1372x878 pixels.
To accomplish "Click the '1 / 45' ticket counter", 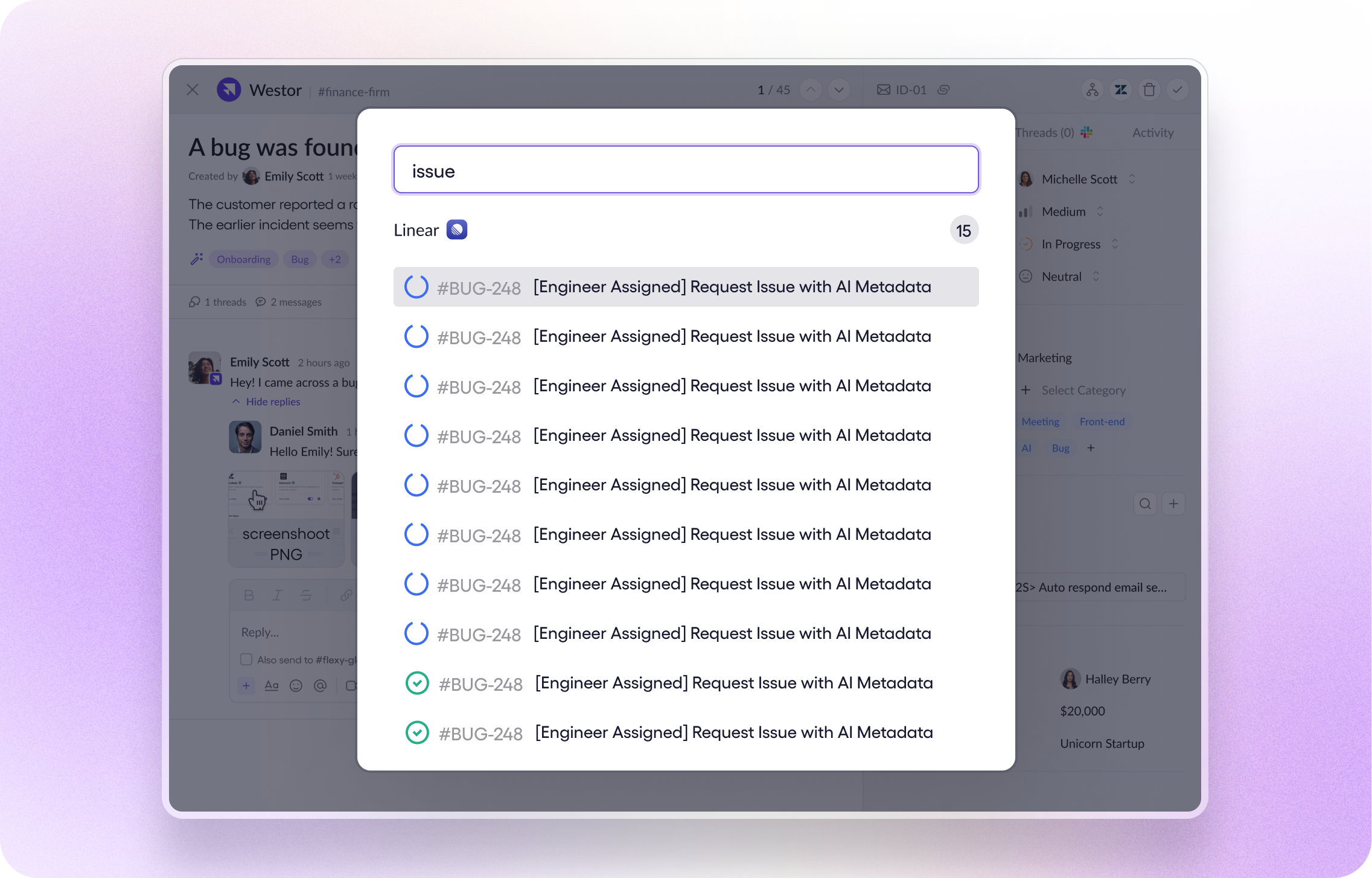I will tap(774, 90).
